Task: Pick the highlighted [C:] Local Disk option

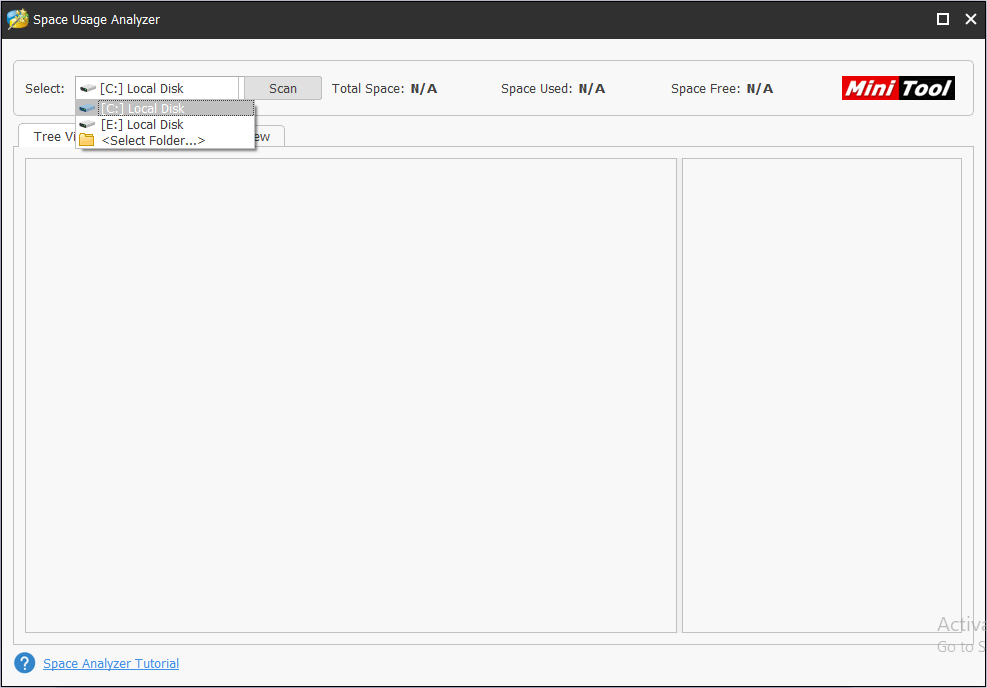Action: tap(142, 108)
